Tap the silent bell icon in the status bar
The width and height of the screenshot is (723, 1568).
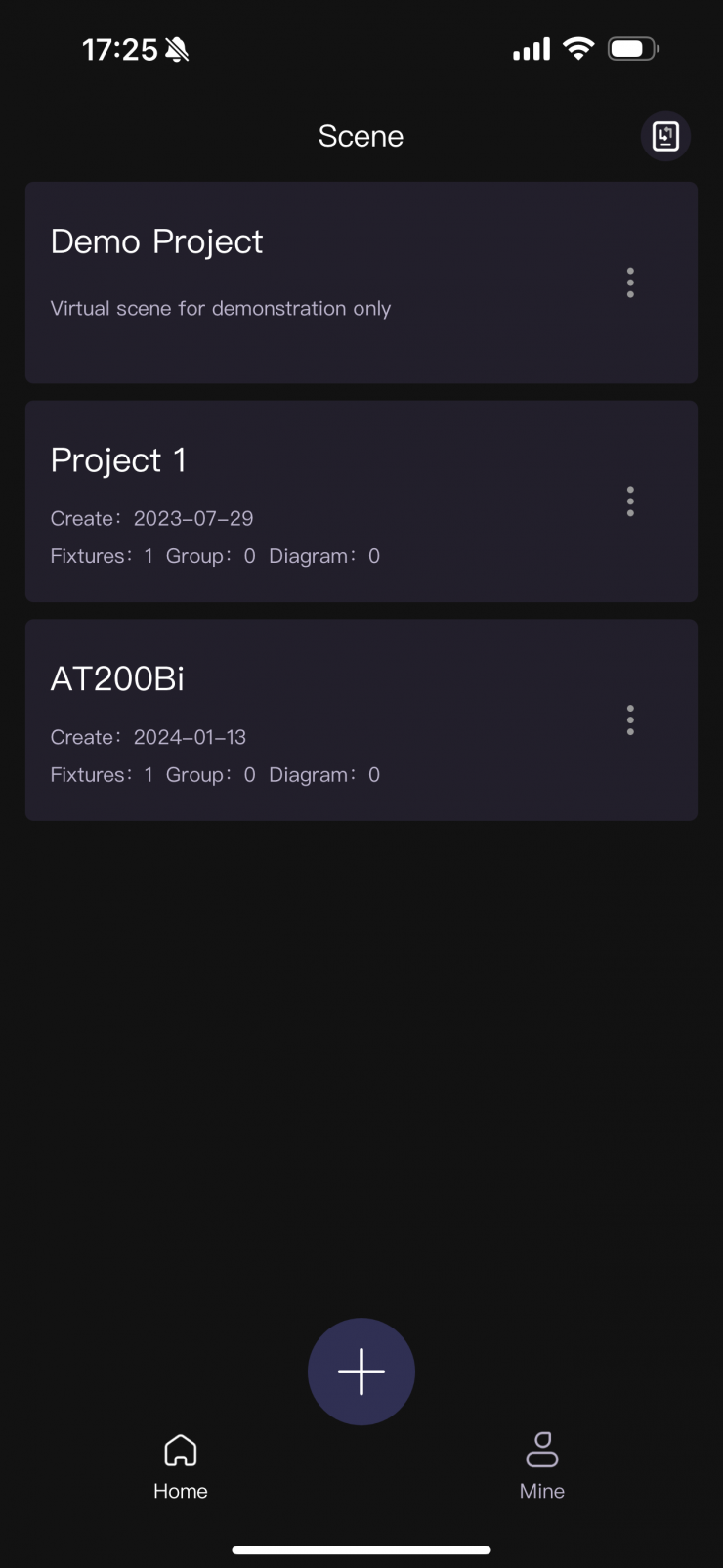(177, 50)
